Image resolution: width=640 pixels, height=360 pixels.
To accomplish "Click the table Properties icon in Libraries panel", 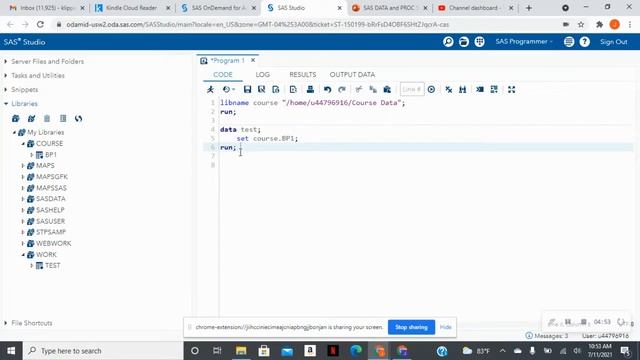I will tap(63, 118).
